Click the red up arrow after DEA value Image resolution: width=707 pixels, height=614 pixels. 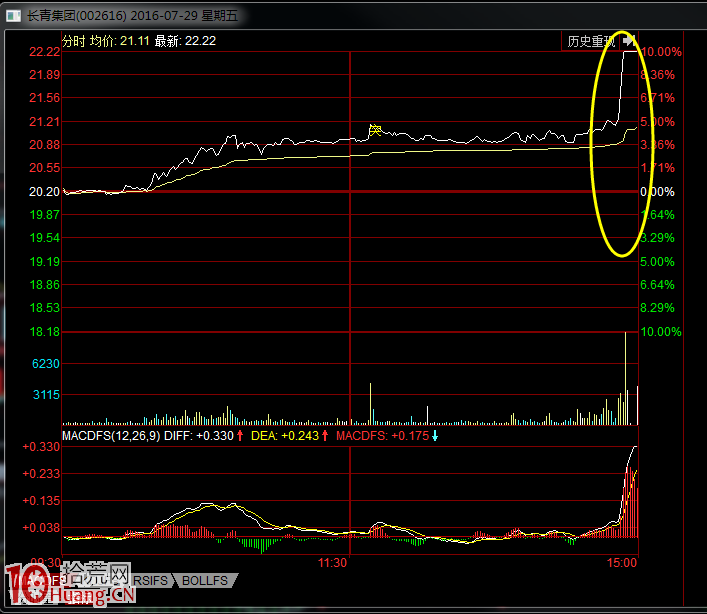tap(325, 435)
